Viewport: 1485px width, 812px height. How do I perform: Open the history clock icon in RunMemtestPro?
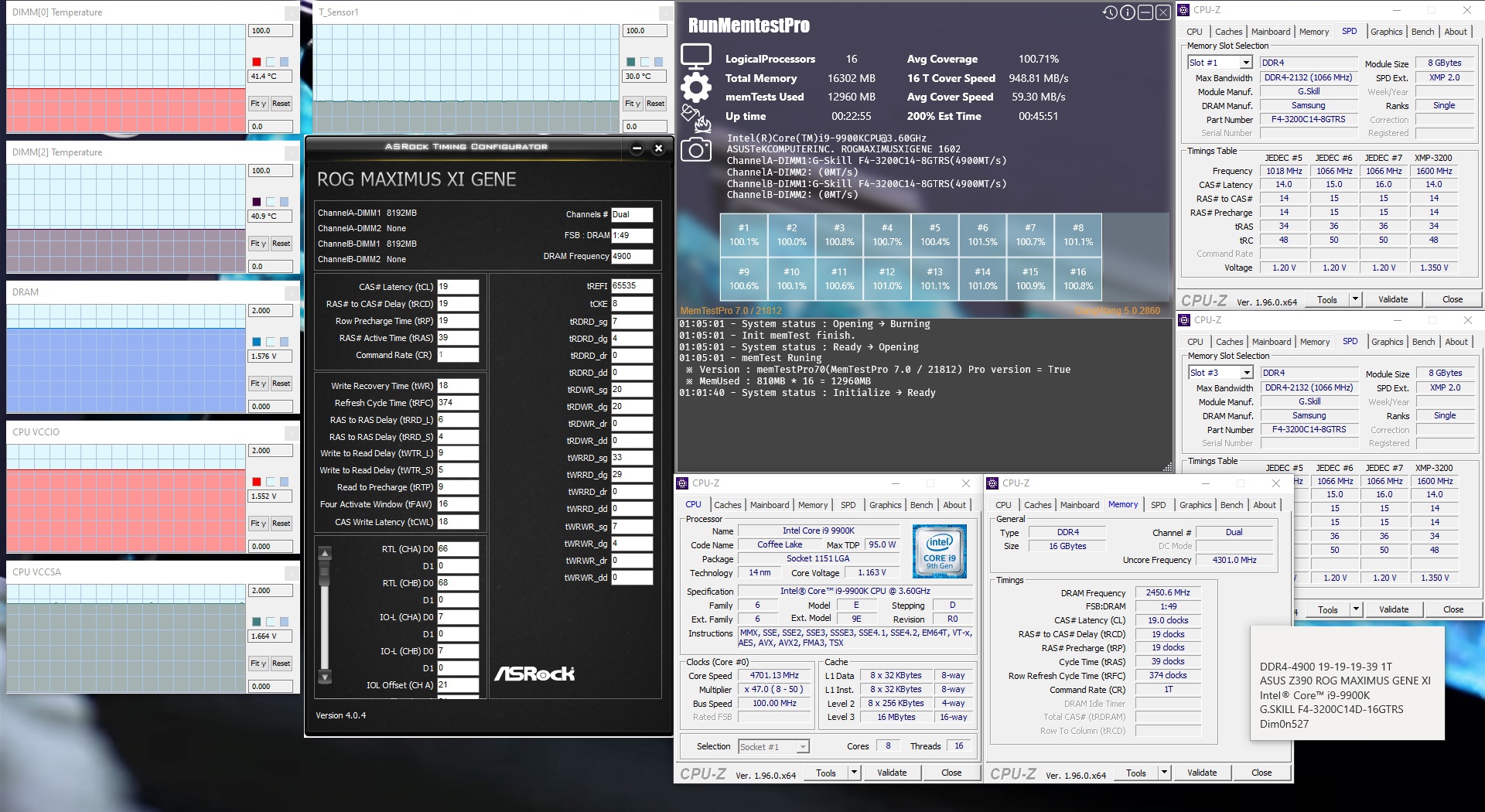point(1110,12)
